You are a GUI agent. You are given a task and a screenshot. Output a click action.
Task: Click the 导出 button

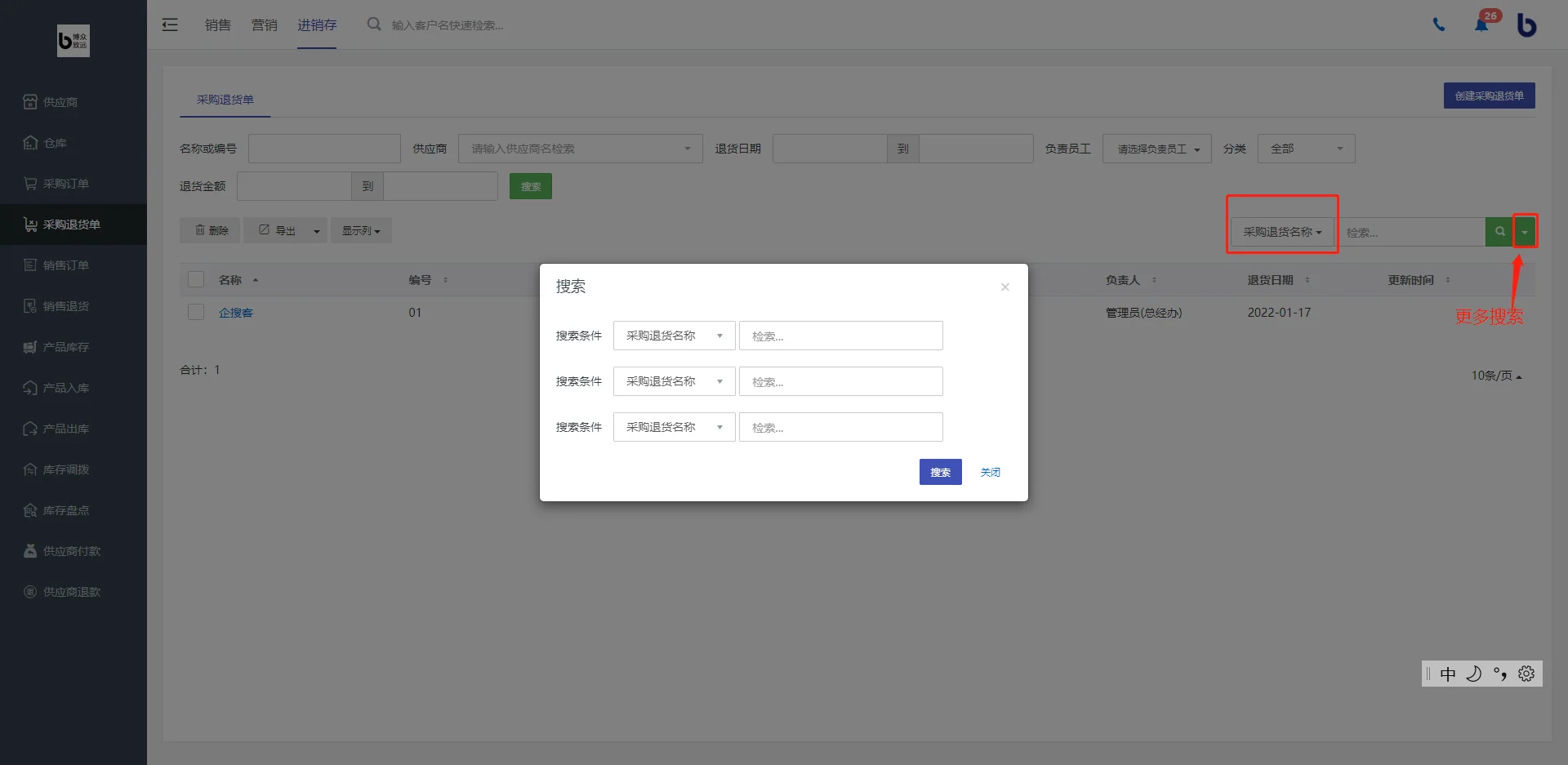pyautogui.click(x=276, y=230)
